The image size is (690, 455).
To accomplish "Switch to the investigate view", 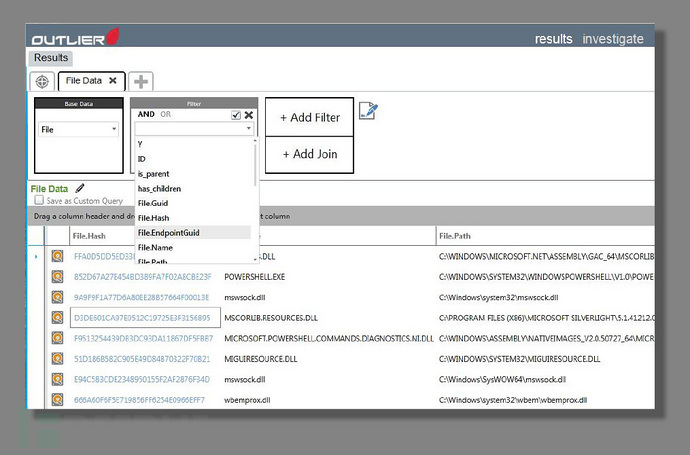I will (613, 39).
